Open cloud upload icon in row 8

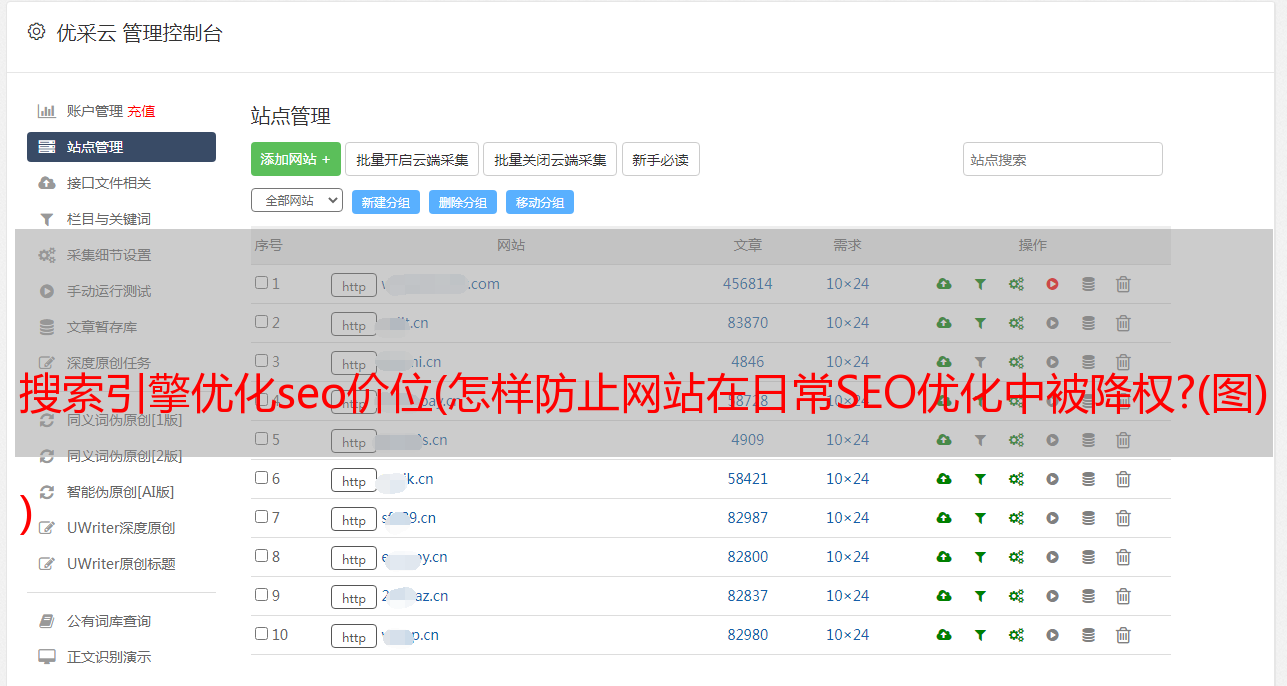(x=943, y=557)
